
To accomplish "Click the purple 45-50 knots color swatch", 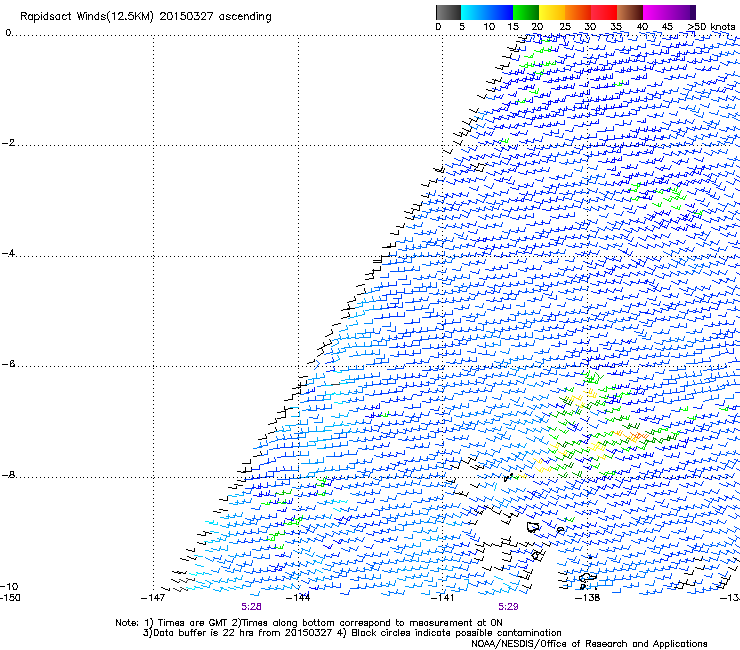I will pyautogui.click(x=682, y=12).
